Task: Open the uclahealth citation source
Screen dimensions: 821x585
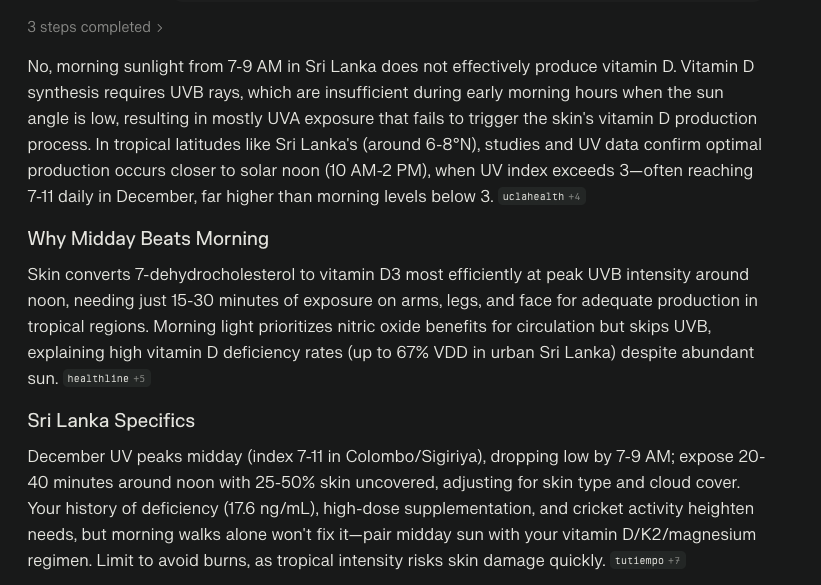Action: (533, 197)
